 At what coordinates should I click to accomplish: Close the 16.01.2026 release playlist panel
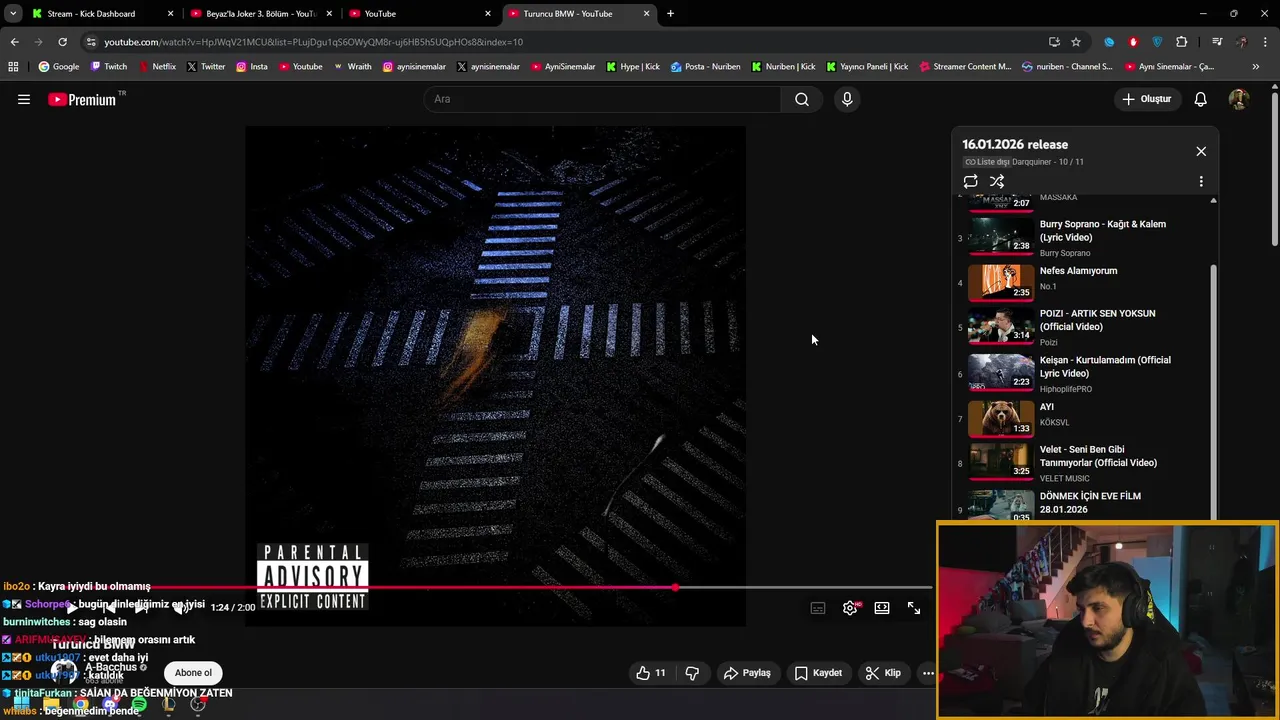[x=1201, y=151]
